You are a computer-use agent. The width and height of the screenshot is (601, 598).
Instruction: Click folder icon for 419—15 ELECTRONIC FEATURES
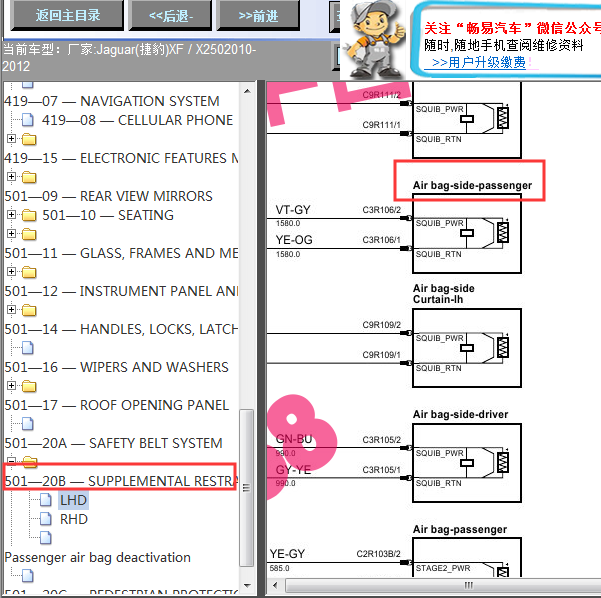pyautogui.click(x=29, y=139)
